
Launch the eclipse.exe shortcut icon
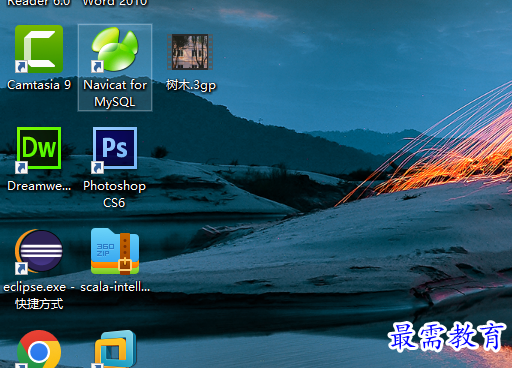click(x=39, y=252)
